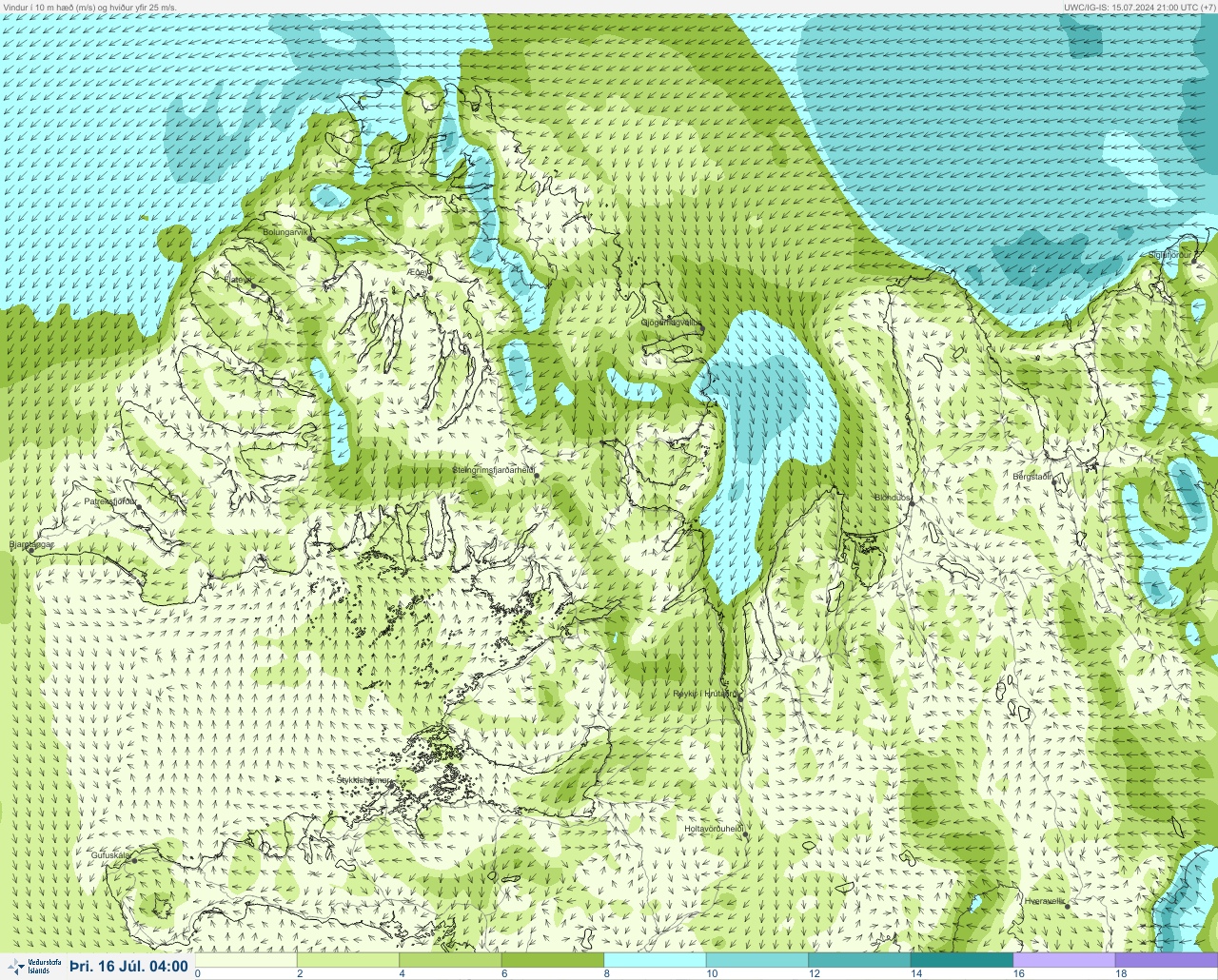Click the Patreksfjörður station label

coord(110,500)
